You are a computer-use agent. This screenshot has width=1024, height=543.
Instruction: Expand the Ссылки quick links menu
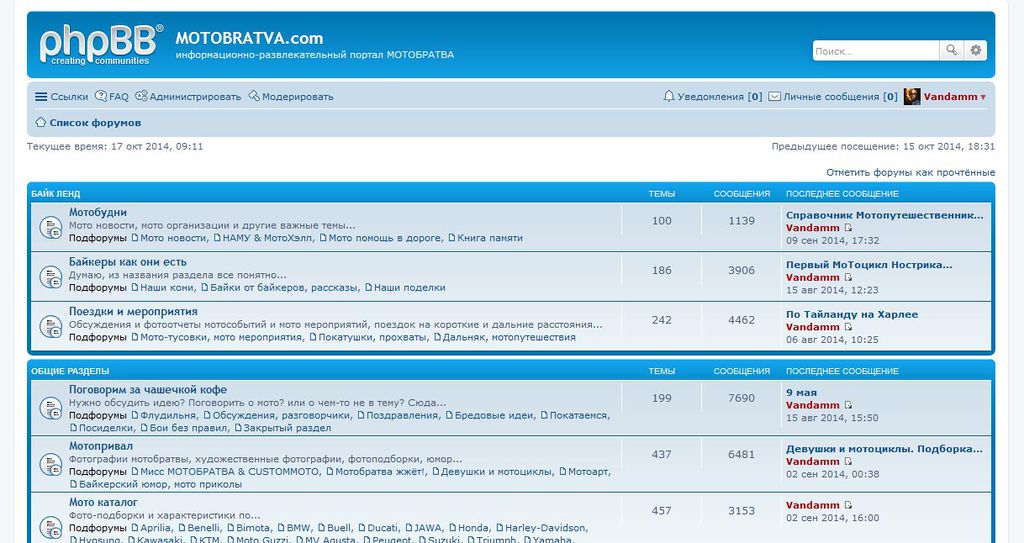61,97
